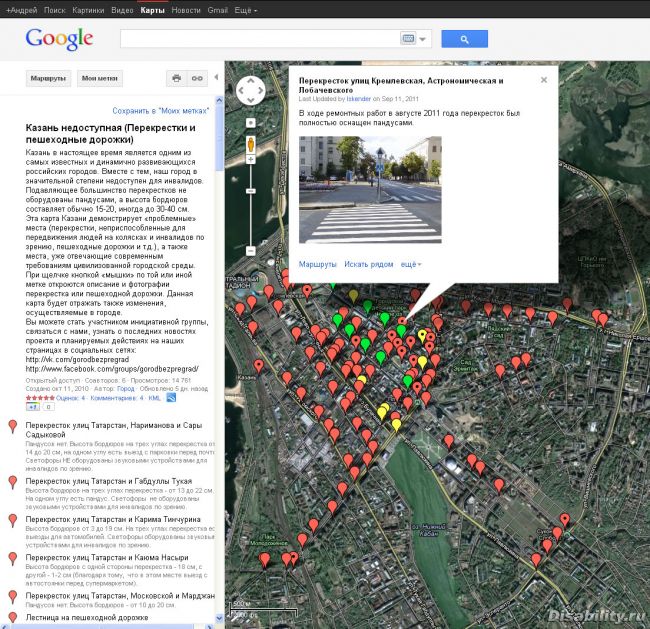This screenshot has width=650, height=629.
Task: Click the 'Маршруты' button in left panel
Action: [47, 78]
